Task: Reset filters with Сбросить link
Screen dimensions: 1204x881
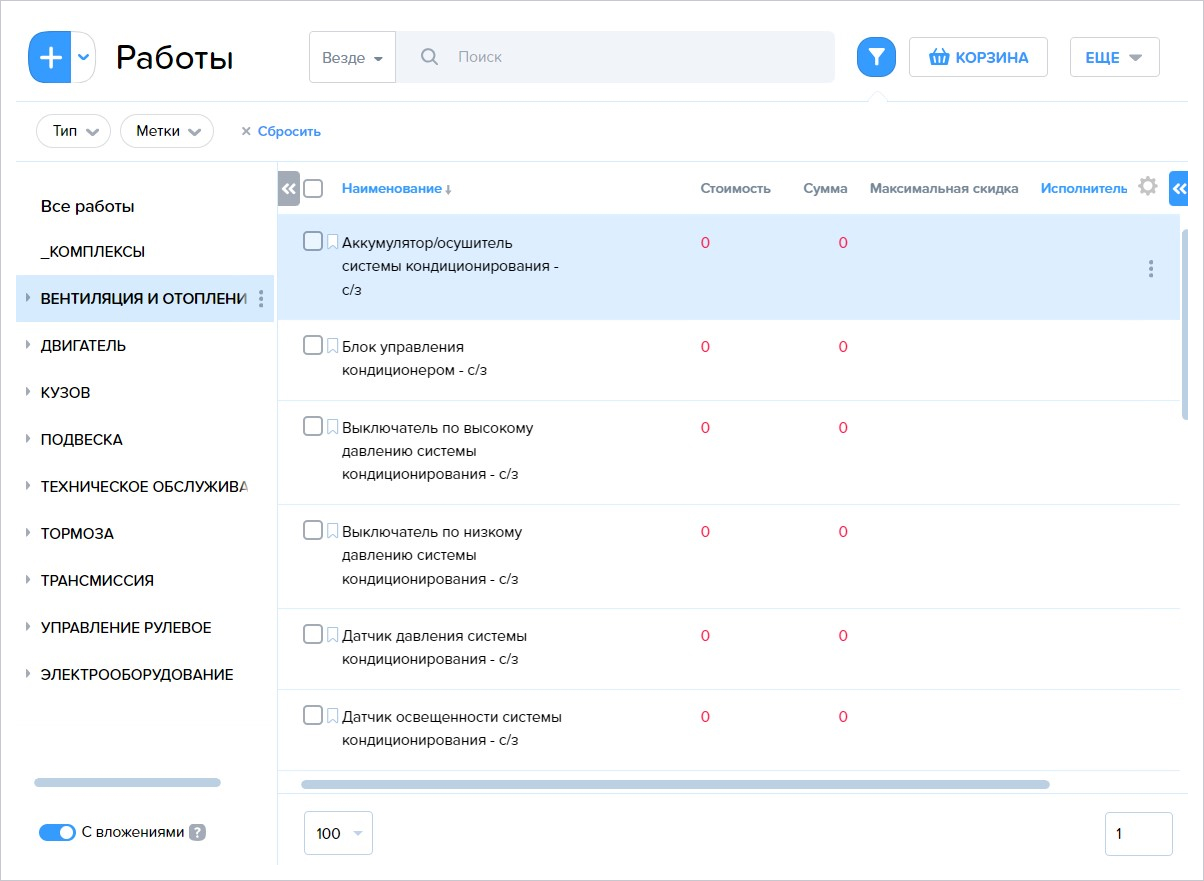Action: point(289,131)
